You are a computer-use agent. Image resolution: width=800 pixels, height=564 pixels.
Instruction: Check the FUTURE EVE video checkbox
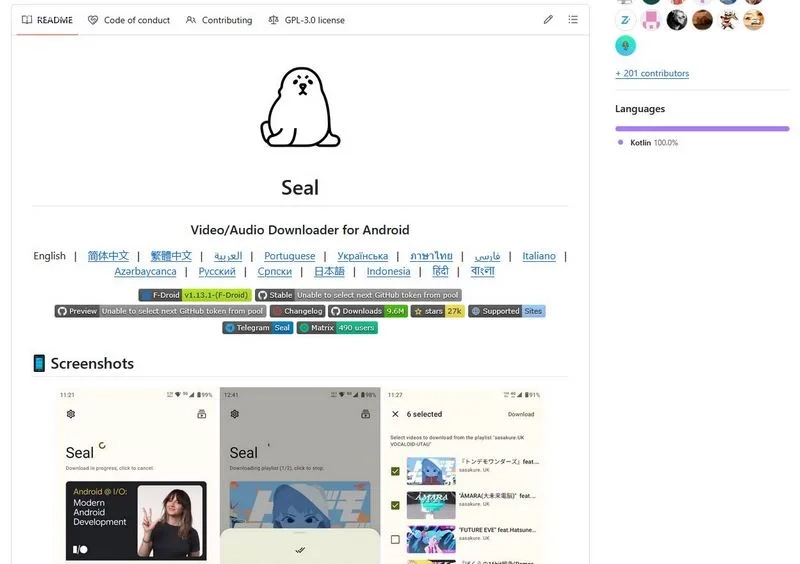click(x=395, y=540)
